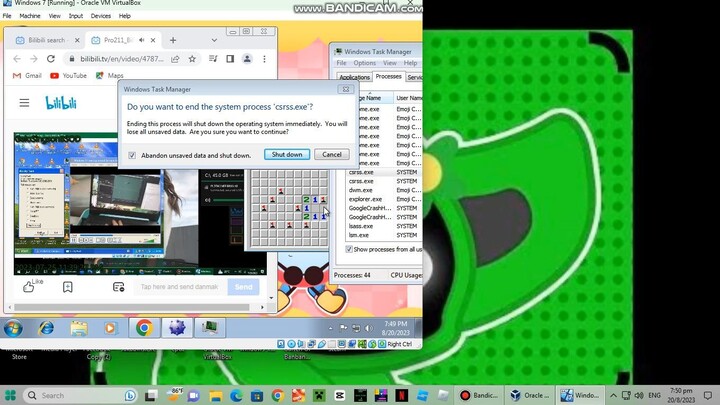Open the Devices menu in VirtualBox

click(x=101, y=16)
